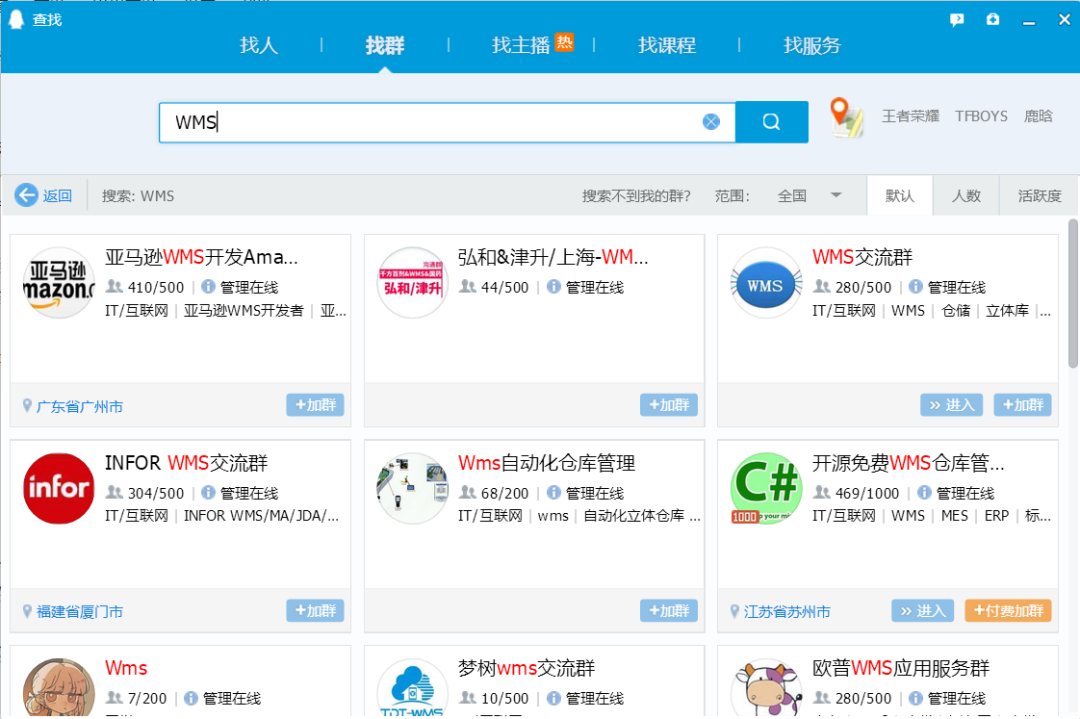1080x719 pixels.
Task: Enter 开源免费WMS group via 进入
Action: point(923,610)
